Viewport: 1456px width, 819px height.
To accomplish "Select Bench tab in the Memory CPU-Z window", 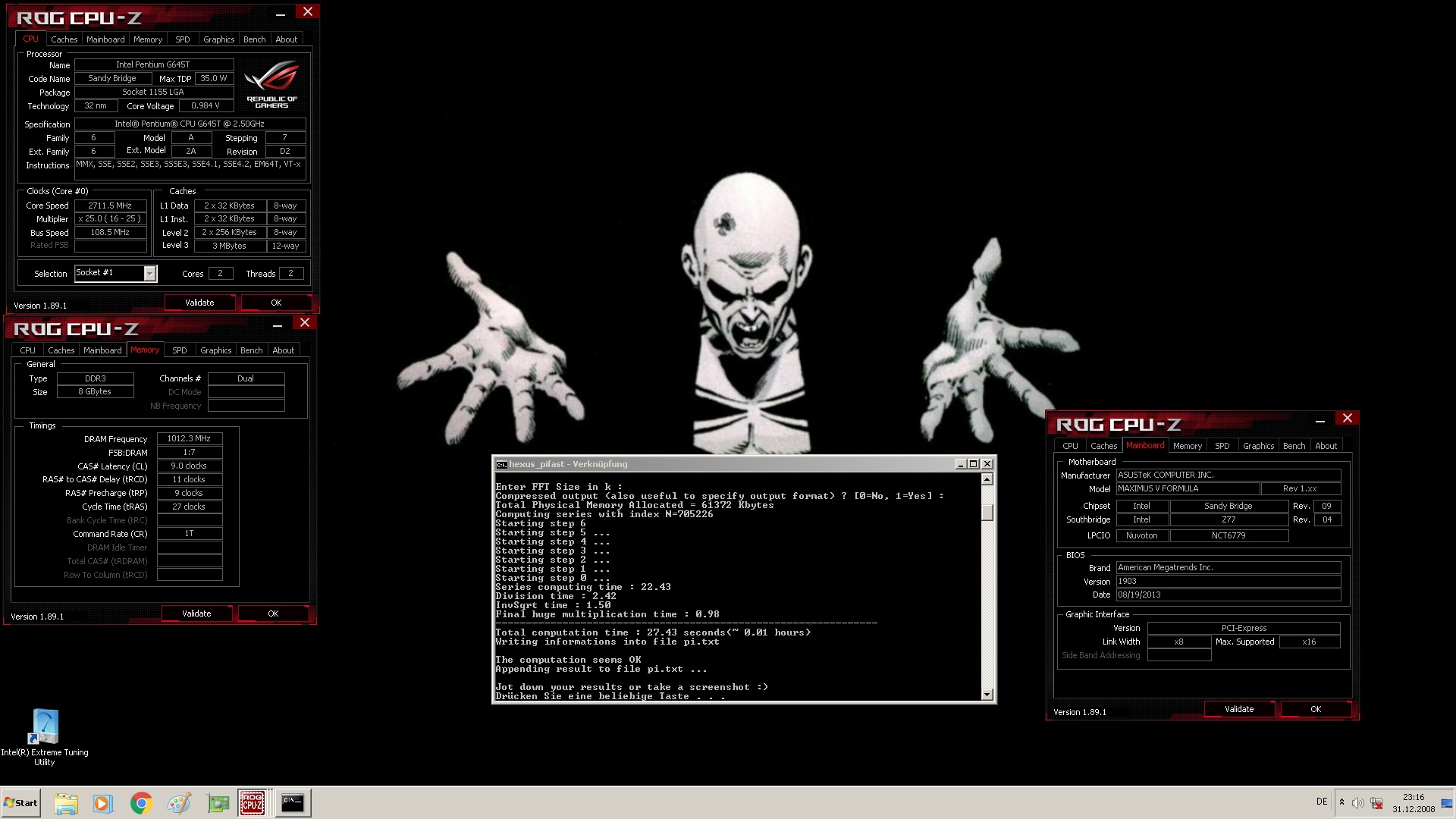I will pyautogui.click(x=252, y=350).
